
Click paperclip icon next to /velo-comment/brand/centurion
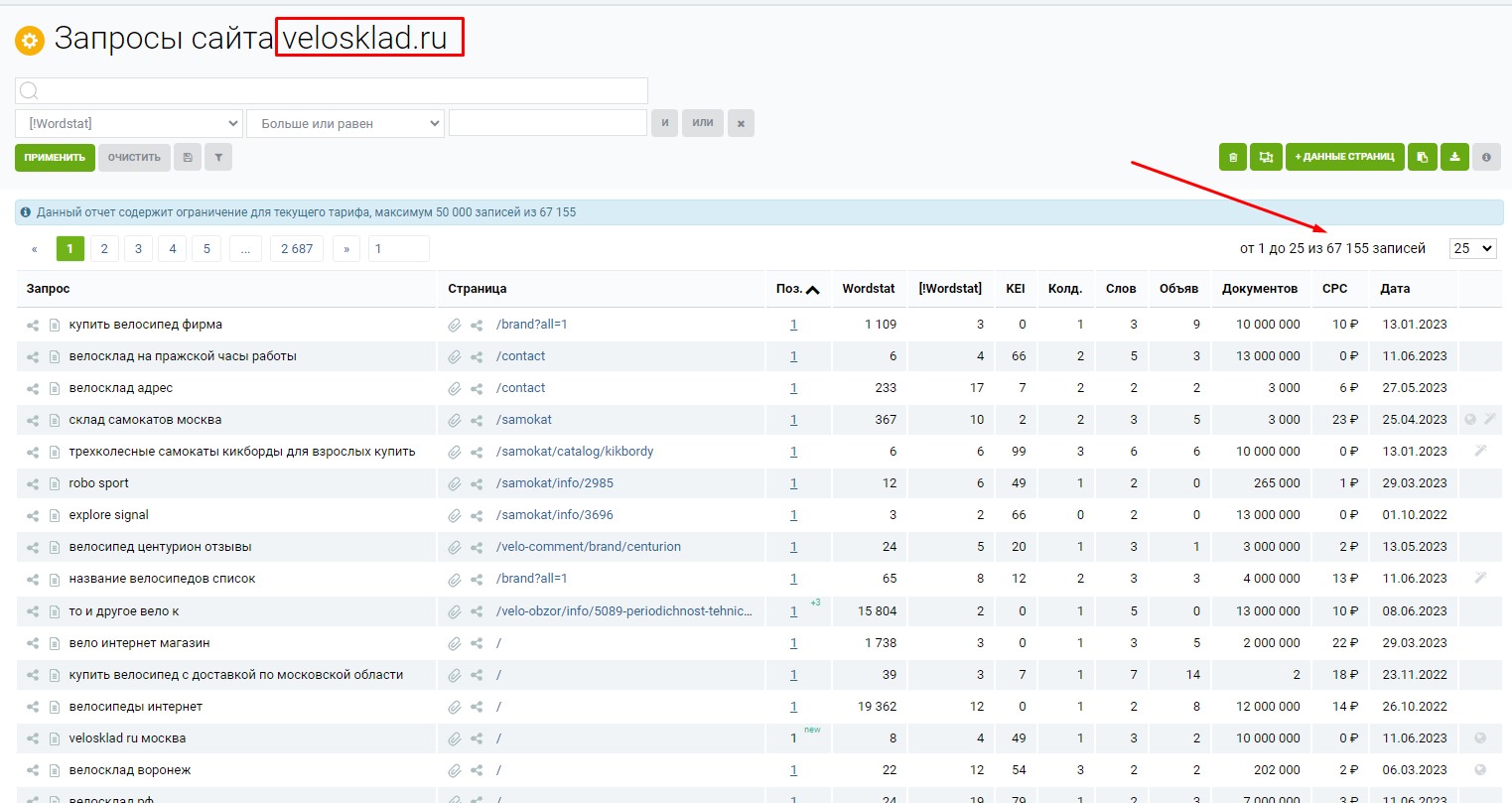click(x=454, y=547)
